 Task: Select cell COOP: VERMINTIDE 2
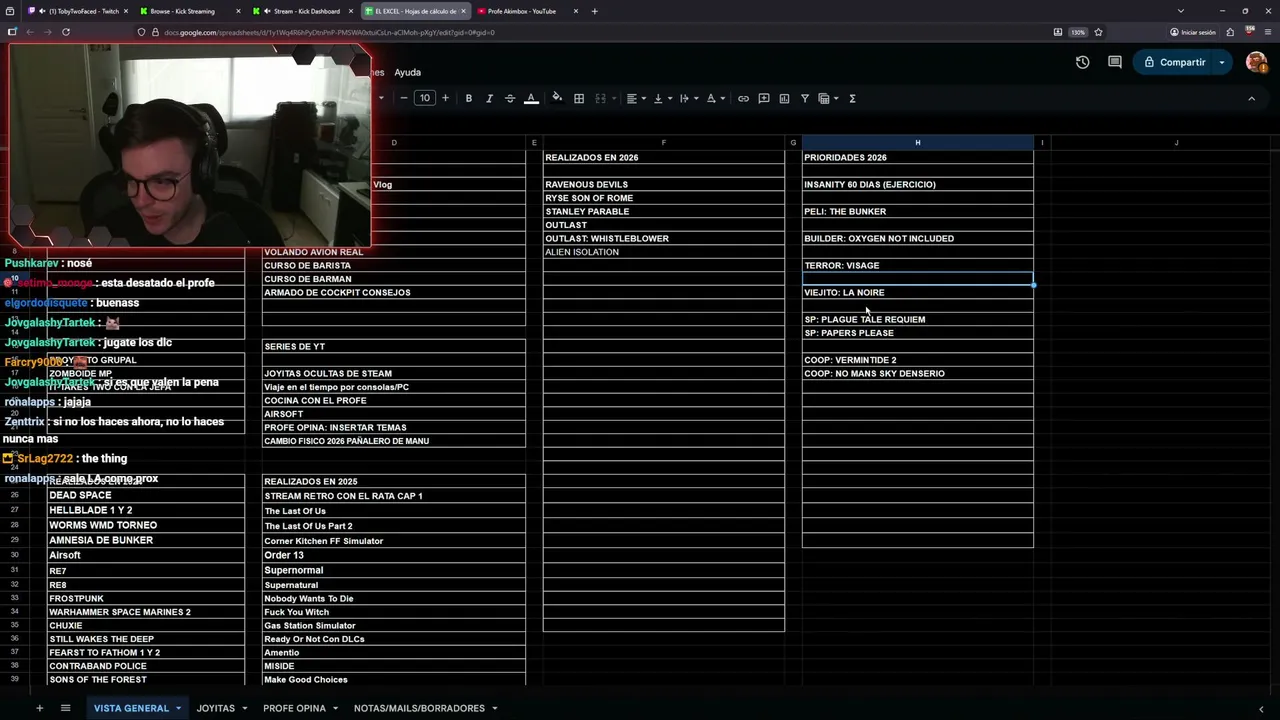[x=917, y=360]
